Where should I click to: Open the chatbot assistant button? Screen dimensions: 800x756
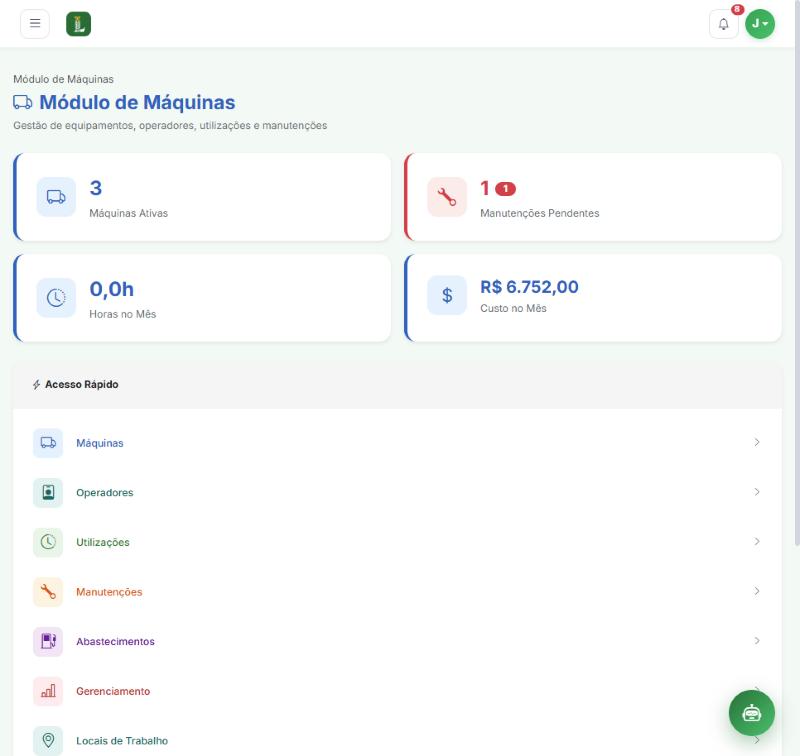752,713
